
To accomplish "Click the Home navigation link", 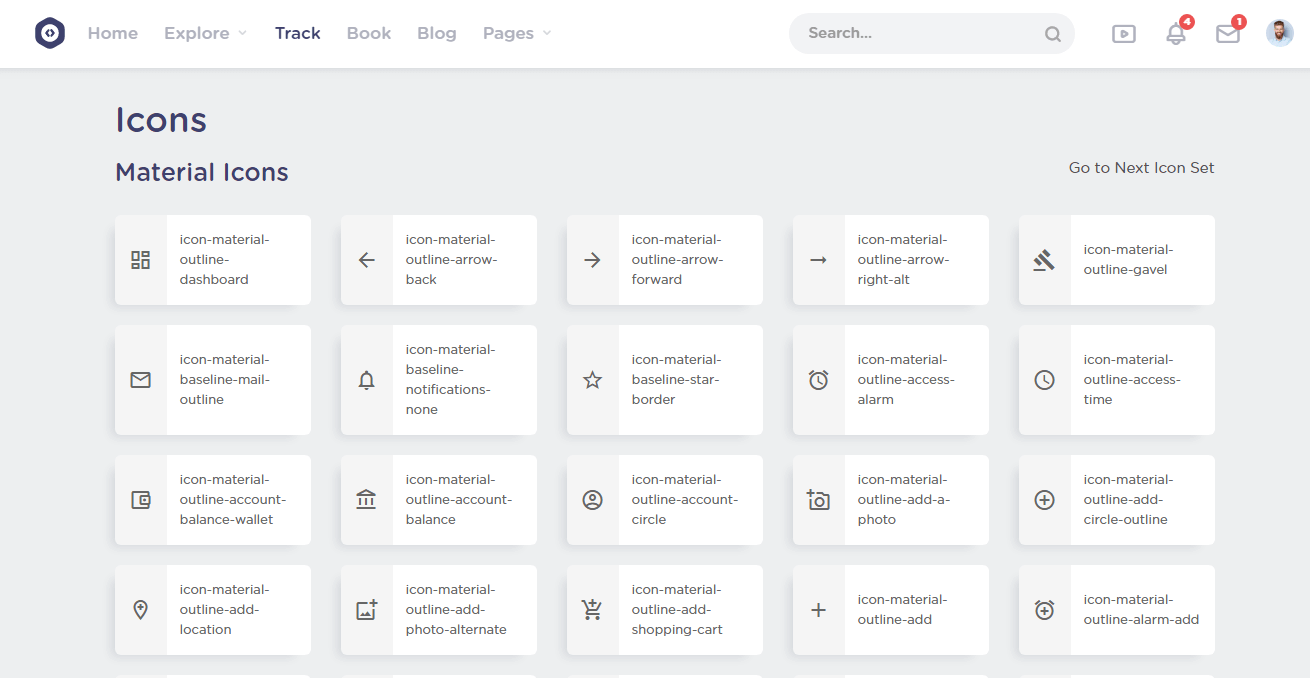I will click(x=112, y=33).
